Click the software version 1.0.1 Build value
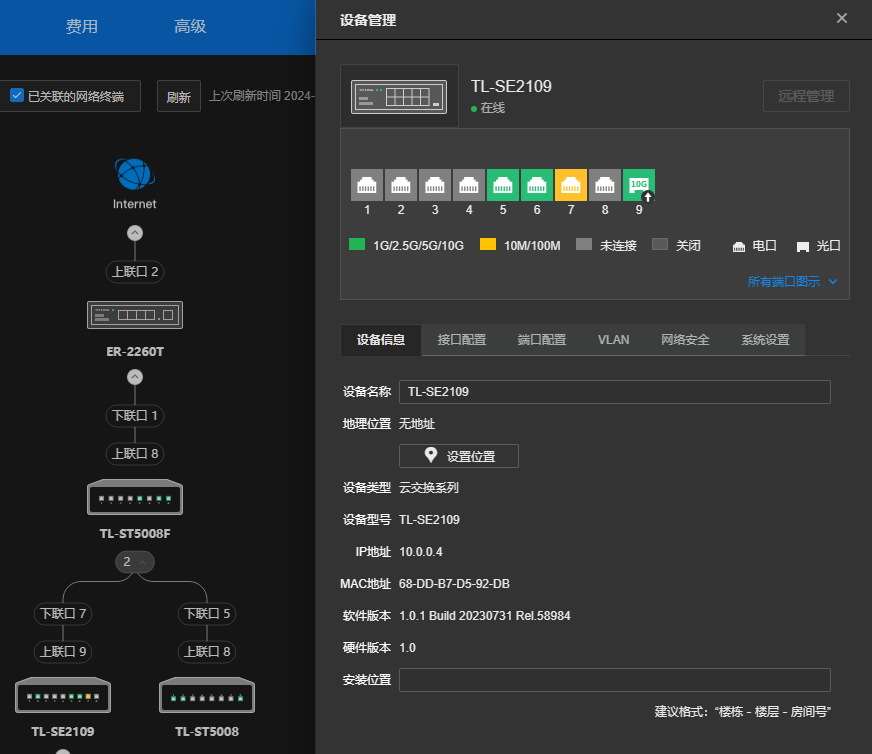Image resolution: width=872 pixels, height=754 pixels. coord(485,616)
